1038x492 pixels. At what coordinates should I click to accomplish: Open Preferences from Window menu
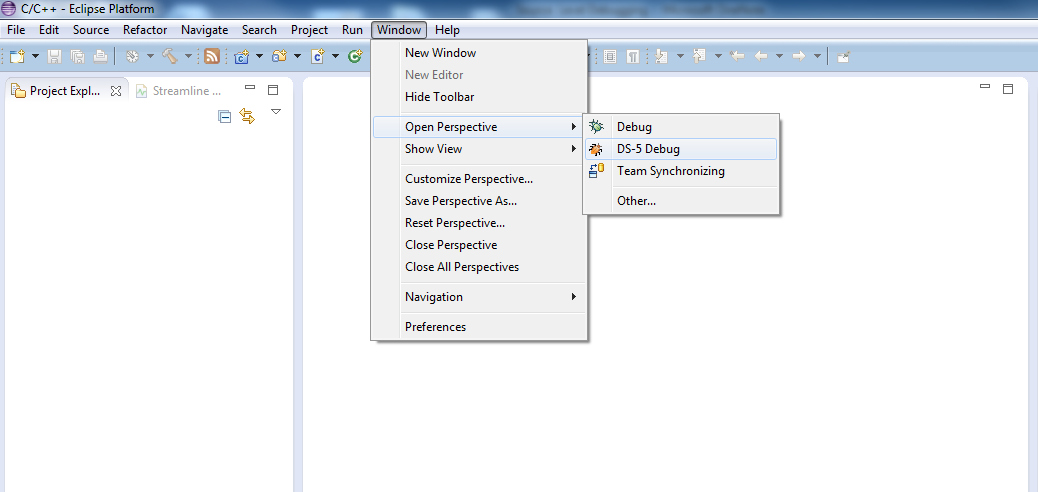pos(480,326)
